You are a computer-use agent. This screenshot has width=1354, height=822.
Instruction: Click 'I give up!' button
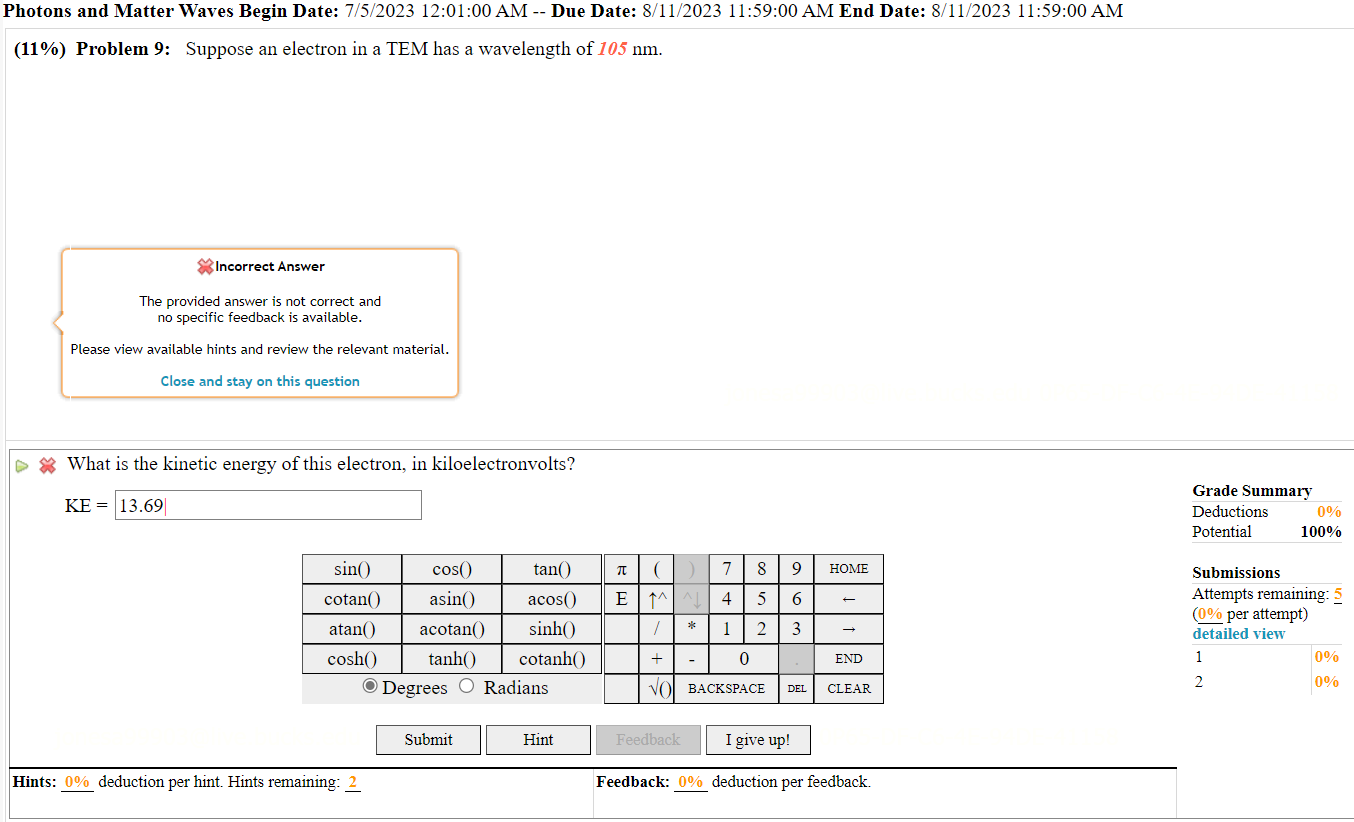[x=758, y=739]
